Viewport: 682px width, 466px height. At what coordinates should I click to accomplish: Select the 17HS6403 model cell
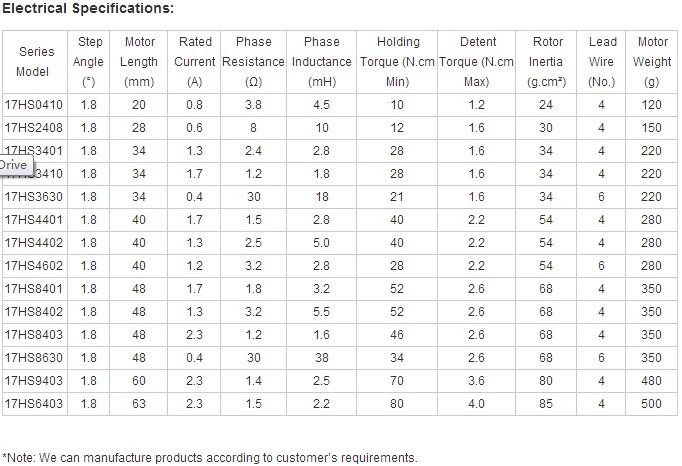tap(34, 404)
